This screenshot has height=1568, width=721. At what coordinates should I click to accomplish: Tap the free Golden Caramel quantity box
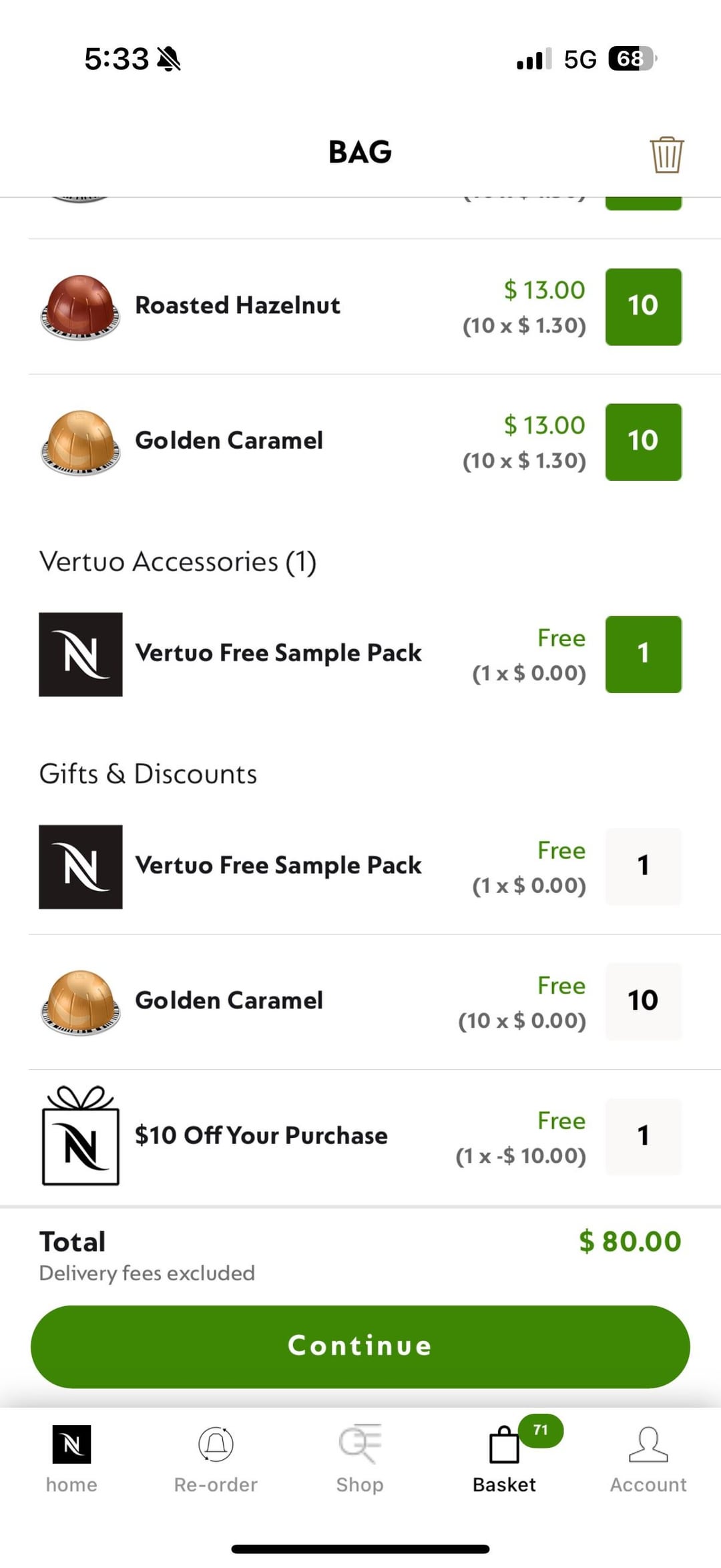643,1001
